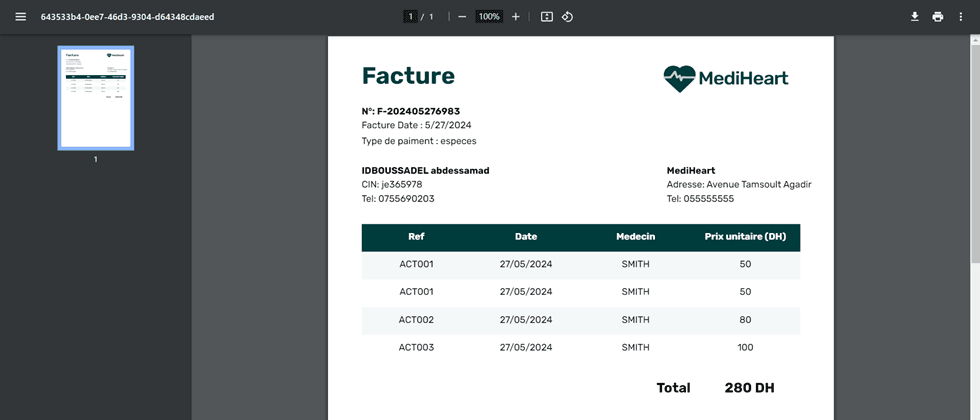Click the Ref column header
The image size is (980, 420).
click(416, 237)
